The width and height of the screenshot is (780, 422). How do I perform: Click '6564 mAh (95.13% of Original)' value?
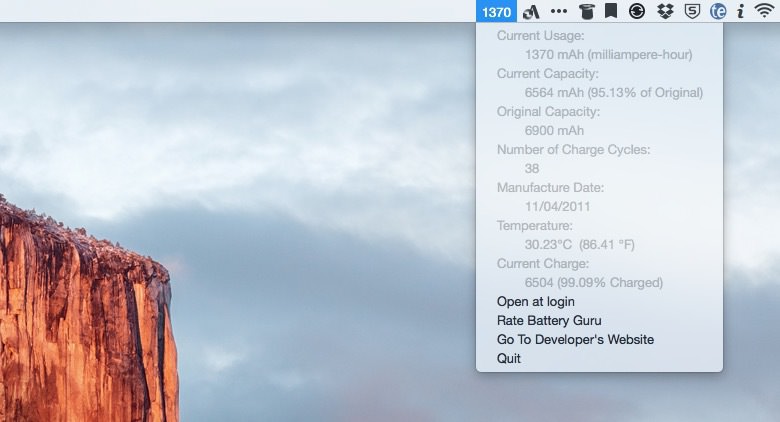tap(613, 93)
